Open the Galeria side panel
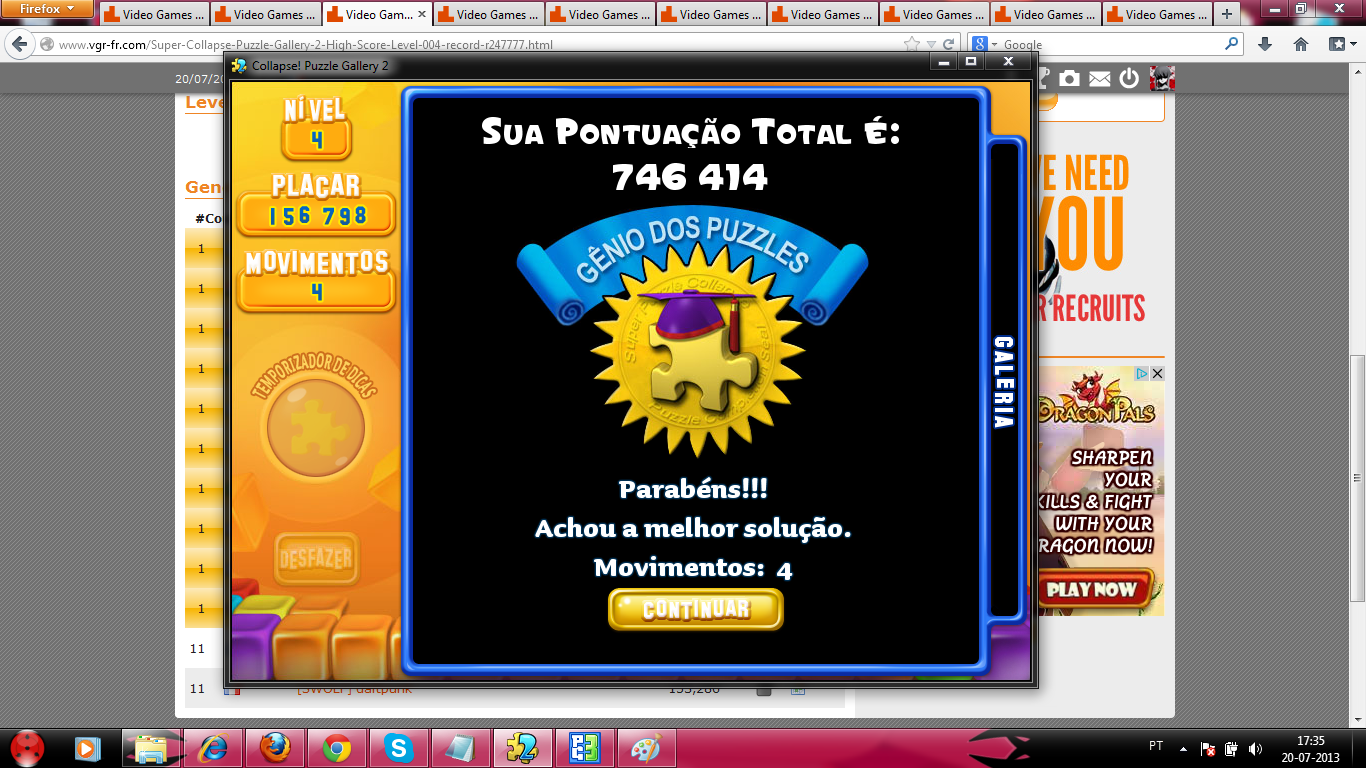Image resolution: width=1366 pixels, height=768 pixels. click(1003, 382)
